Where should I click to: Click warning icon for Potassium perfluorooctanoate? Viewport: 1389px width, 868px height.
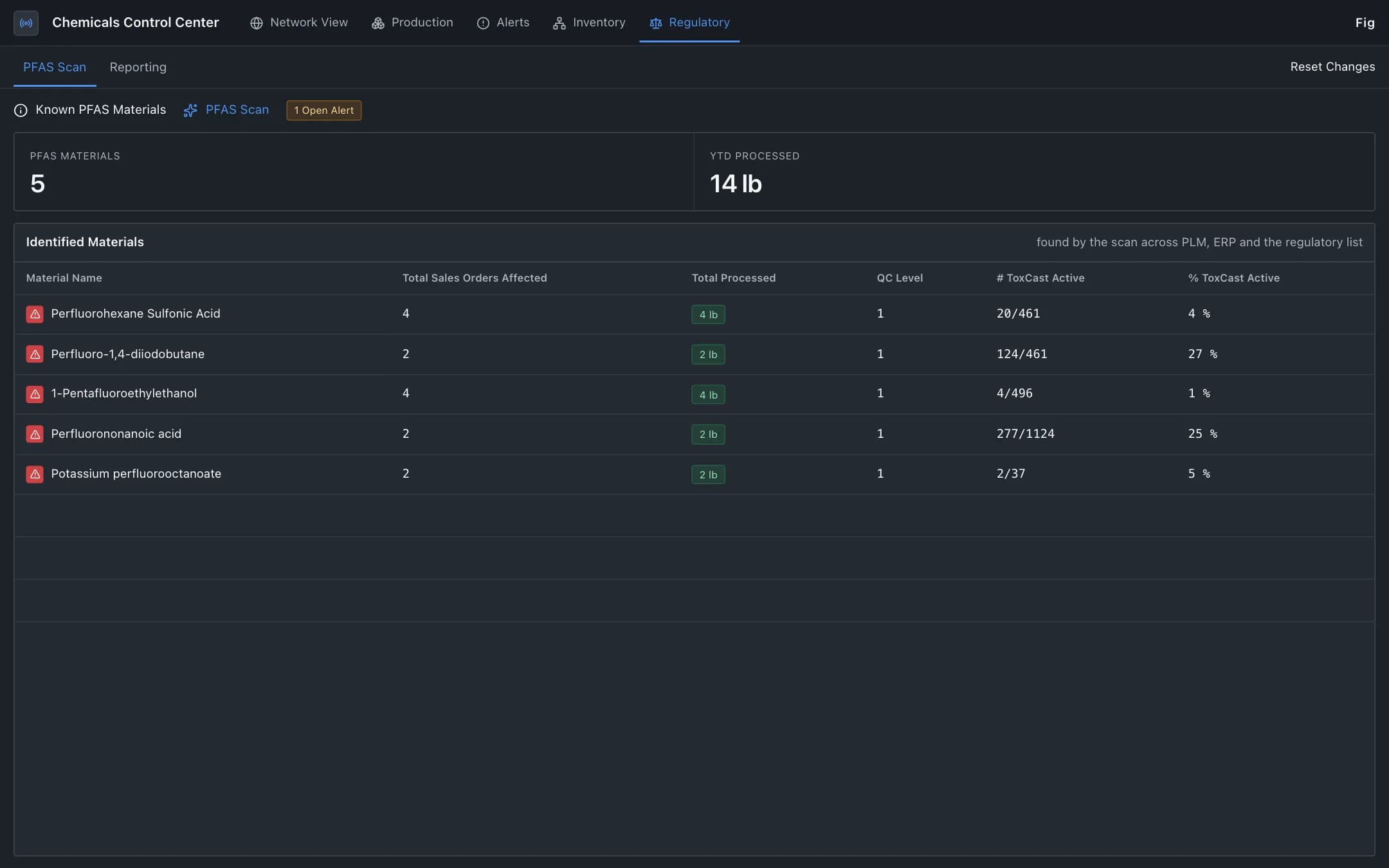pyautogui.click(x=35, y=474)
